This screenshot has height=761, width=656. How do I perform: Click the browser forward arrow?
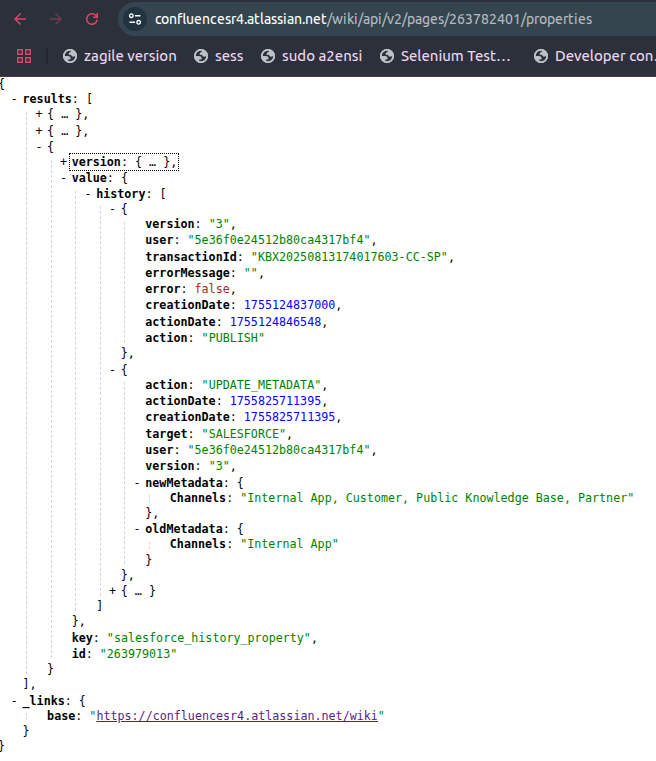point(56,19)
